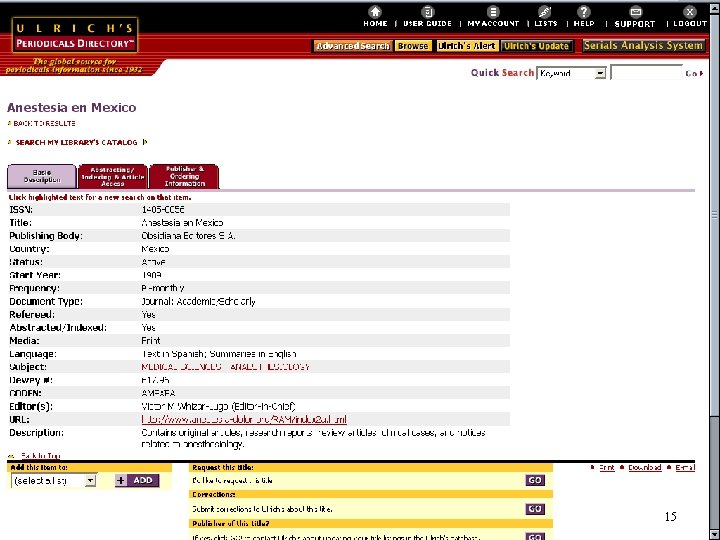The height and width of the screenshot is (540, 720).
Task: Click the Support envelope icon
Action: coord(636,12)
